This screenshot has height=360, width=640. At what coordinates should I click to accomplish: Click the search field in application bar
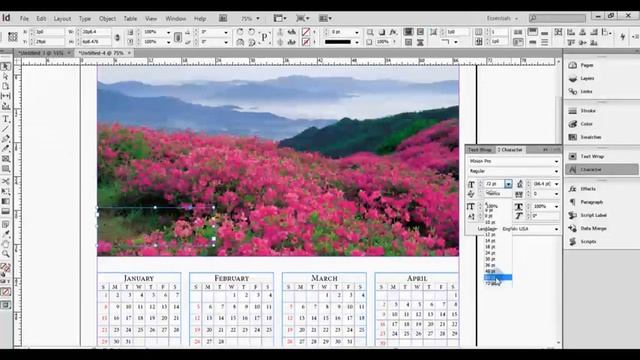point(557,18)
